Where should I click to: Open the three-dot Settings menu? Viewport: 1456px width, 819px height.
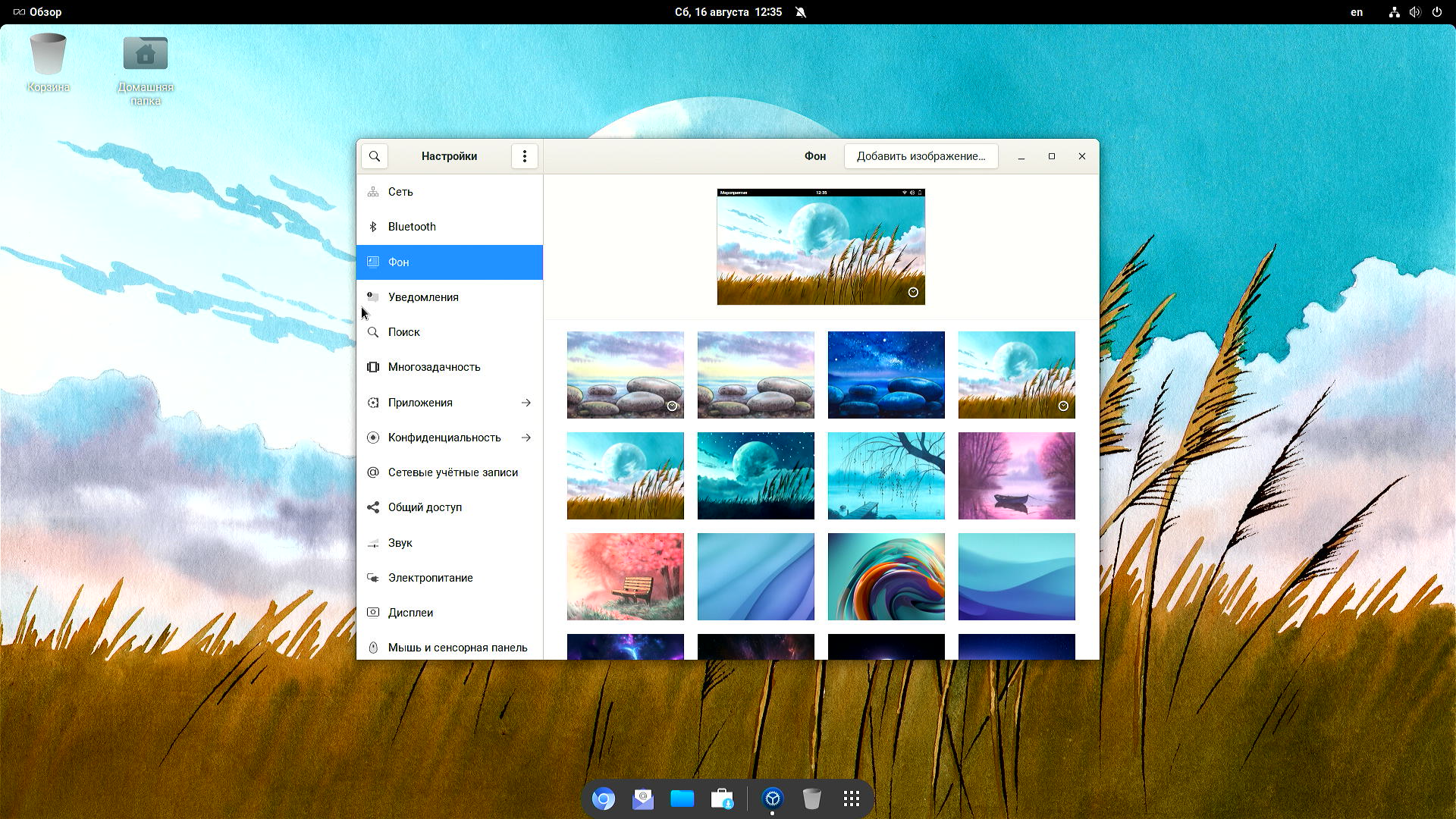[x=524, y=156]
